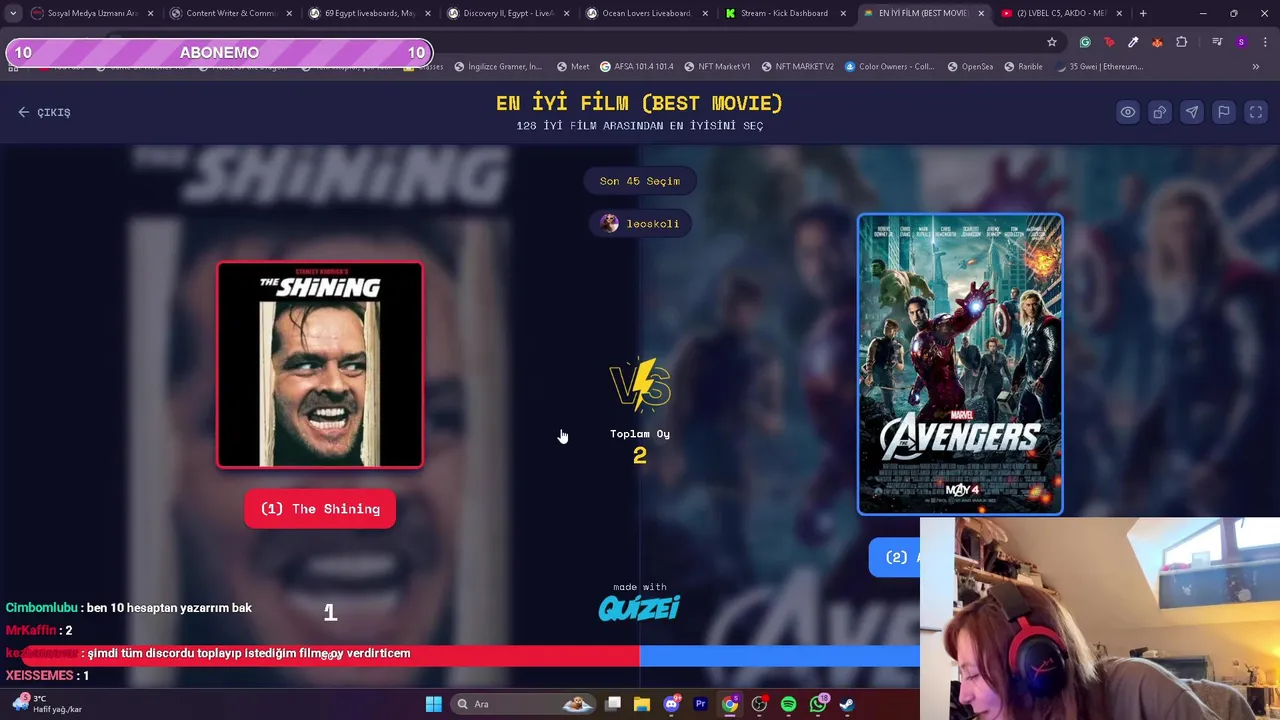Image resolution: width=1280 pixels, height=720 pixels.
Task: Open NFT Market V1 bookmark
Action: tap(717, 67)
